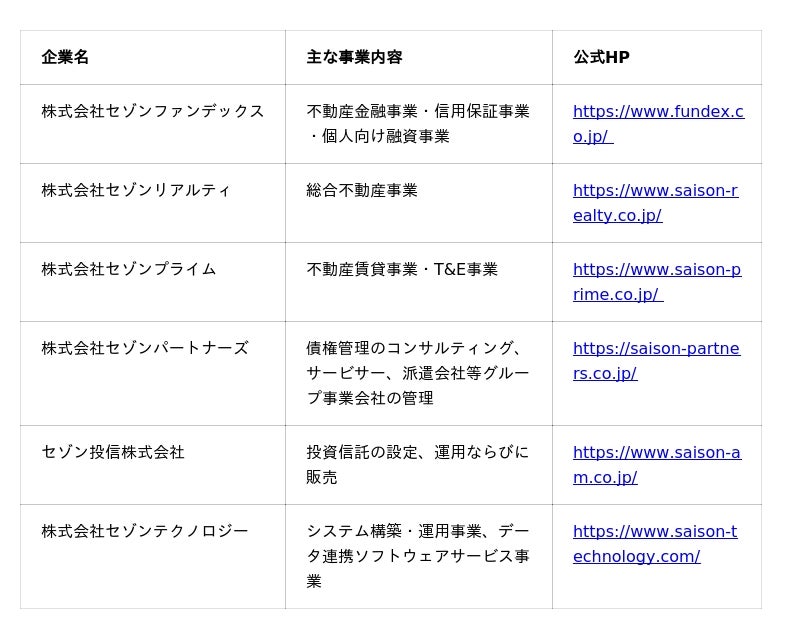Visit the saison-prime.co.jp homepage link
The width and height of the screenshot is (800, 639).
pos(657,282)
